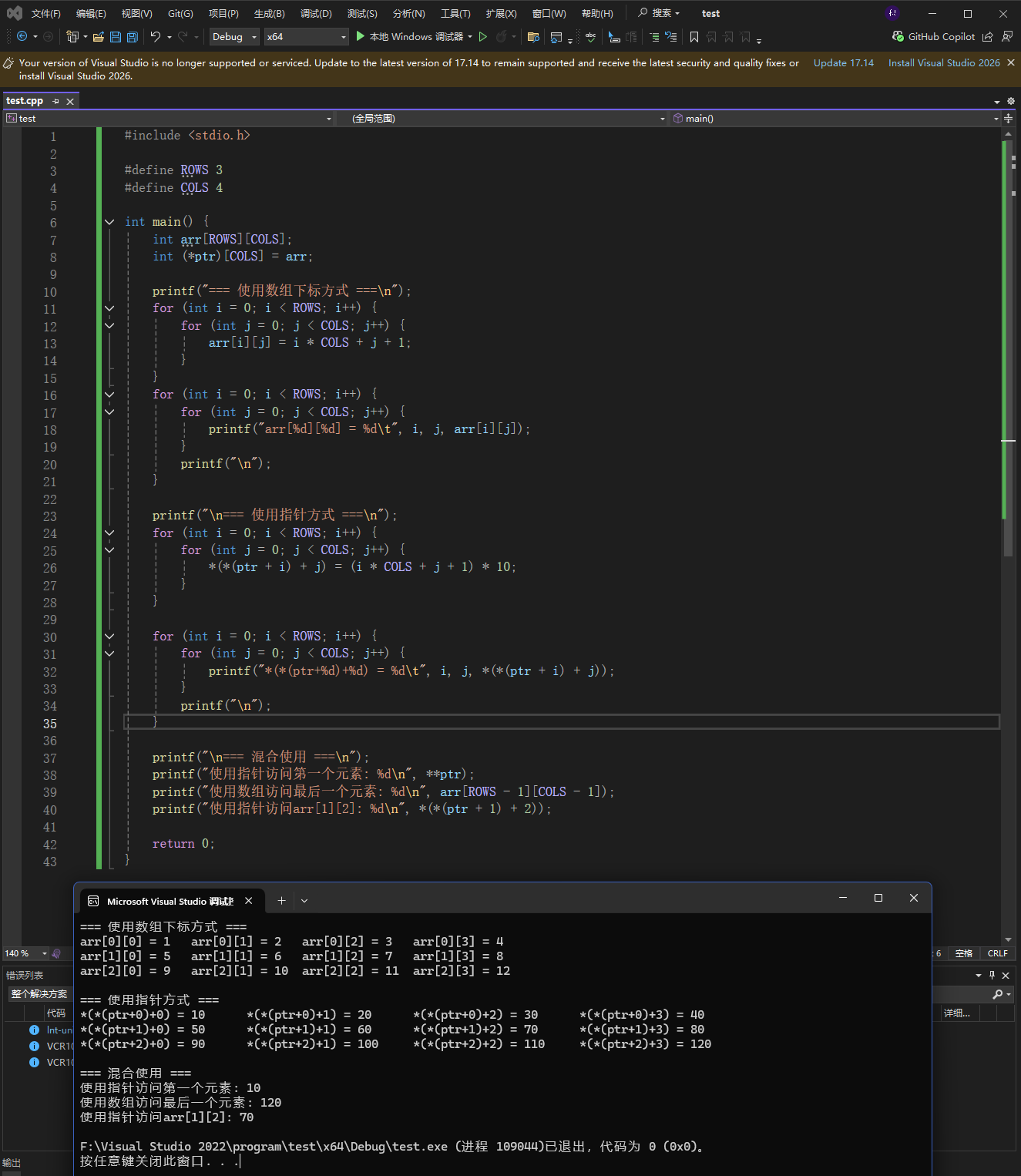
Task: Click the redo arrow icon
Action: 183,36
